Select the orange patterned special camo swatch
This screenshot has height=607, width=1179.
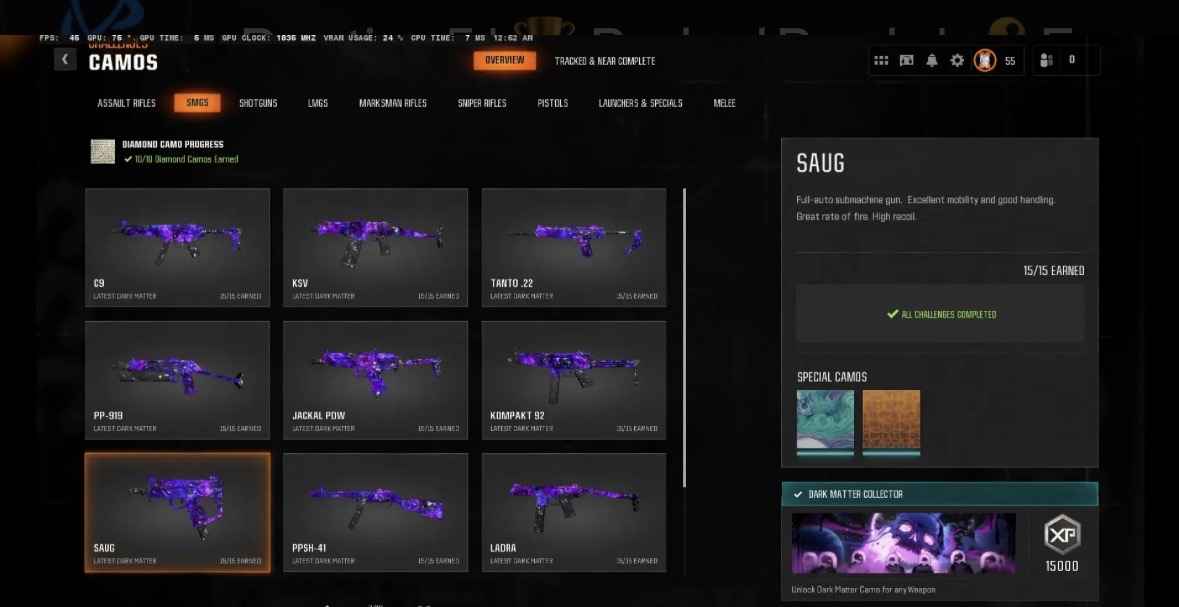point(891,420)
